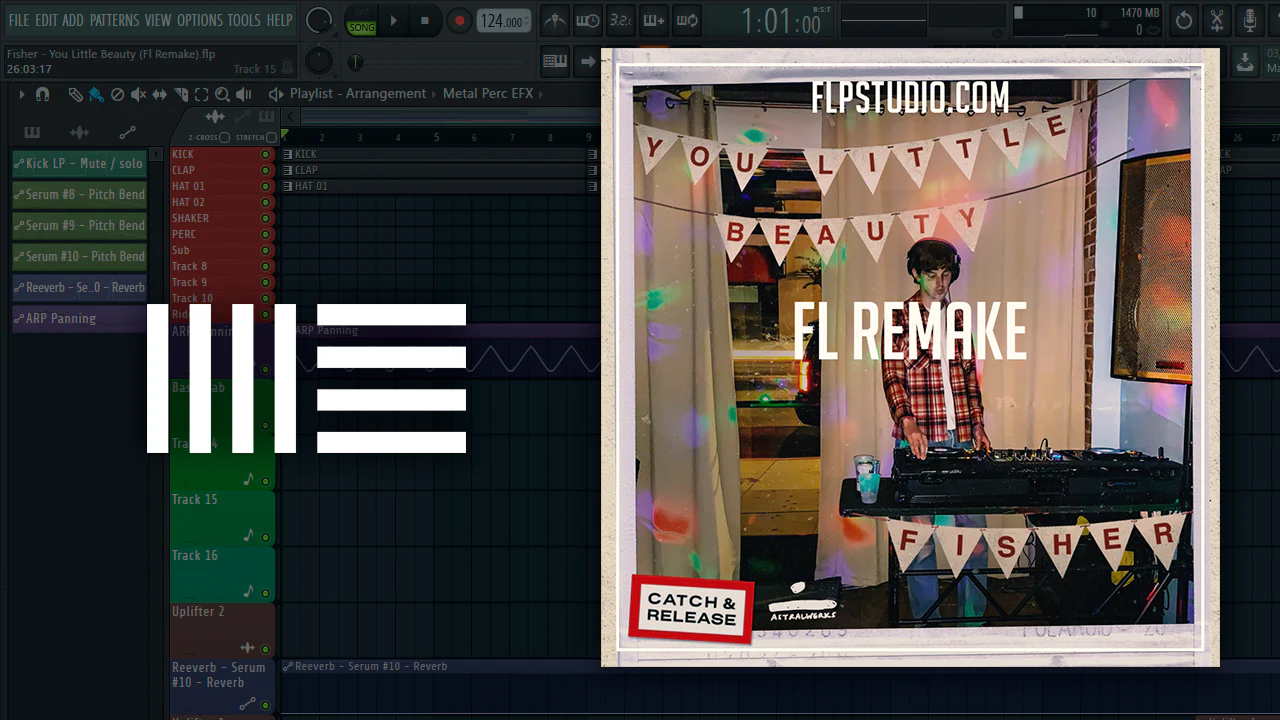Select the Slip editing tool
Screen dimensions: 1280x720
tap(159, 93)
